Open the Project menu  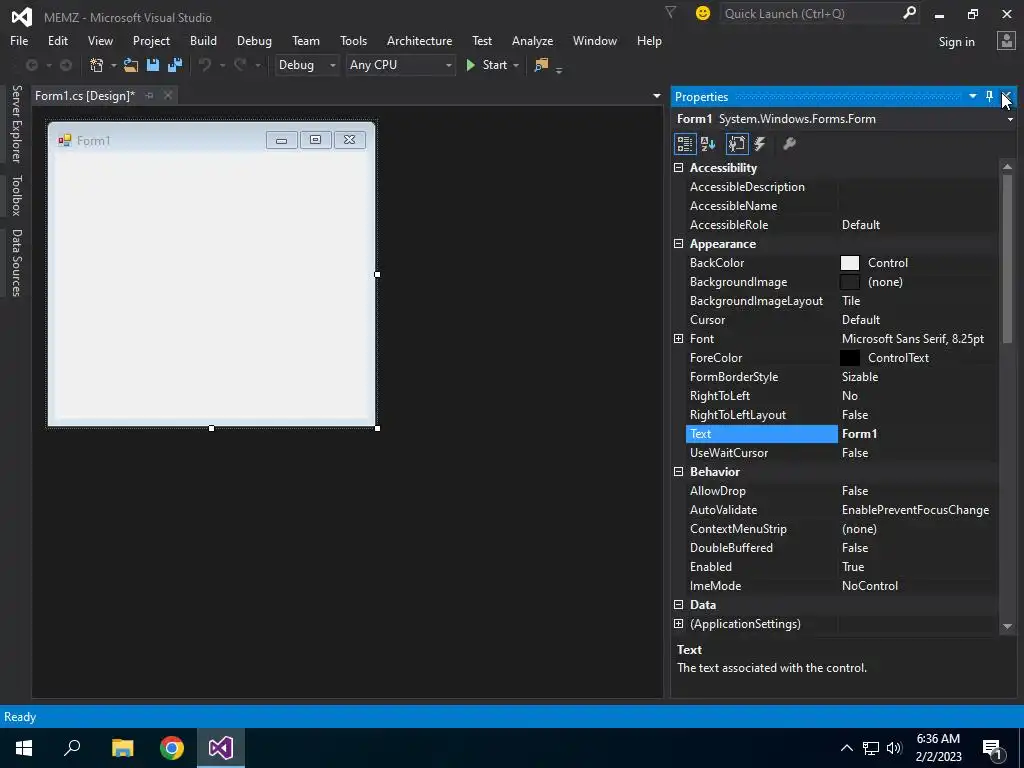click(x=151, y=40)
